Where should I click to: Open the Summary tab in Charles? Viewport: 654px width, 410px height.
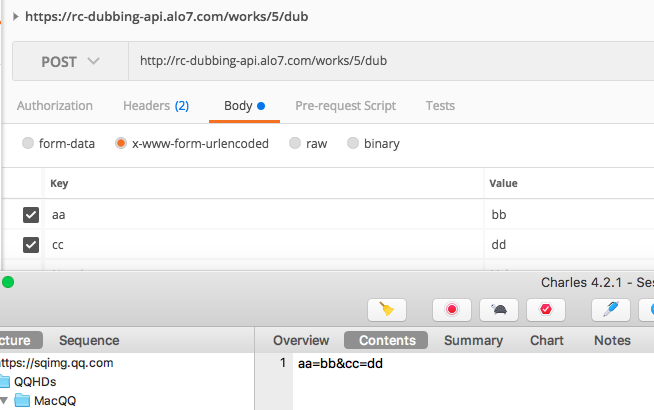pos(473,340)
